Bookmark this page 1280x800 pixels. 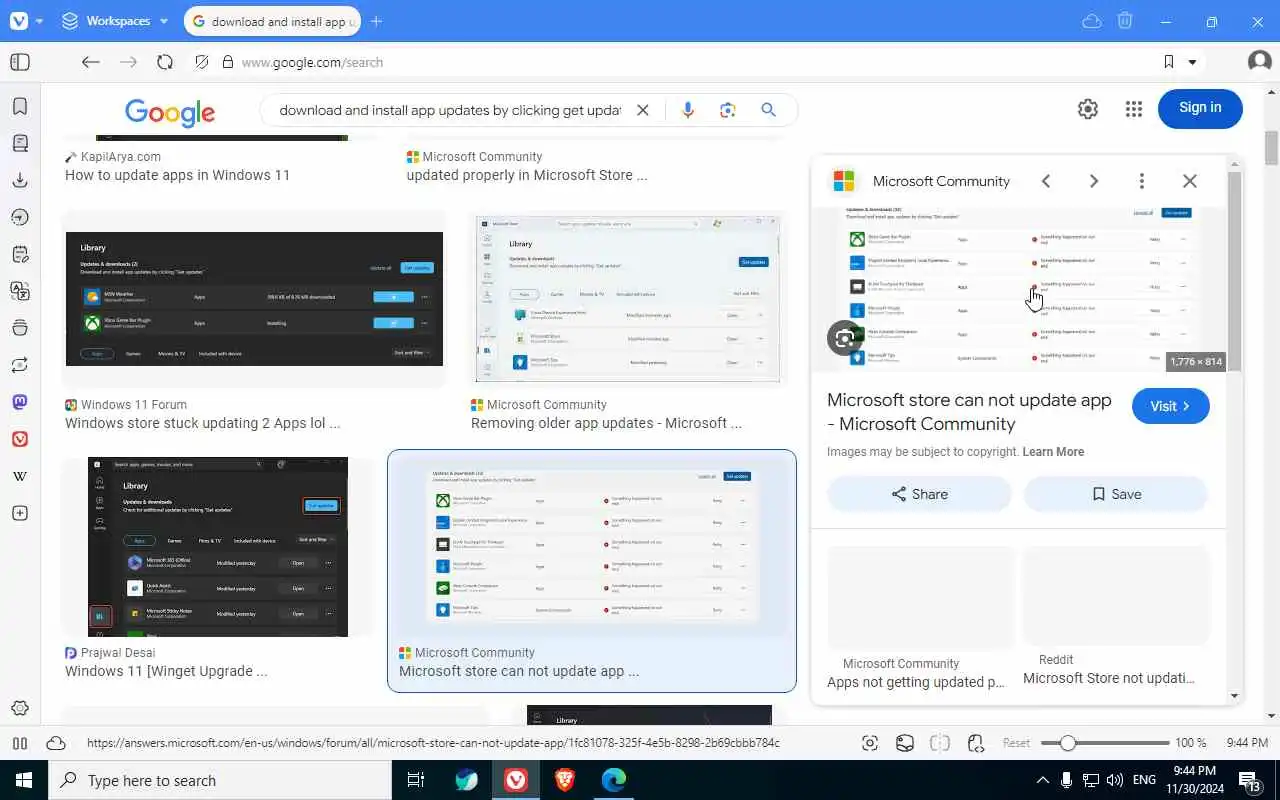(x=1169, y=62)
